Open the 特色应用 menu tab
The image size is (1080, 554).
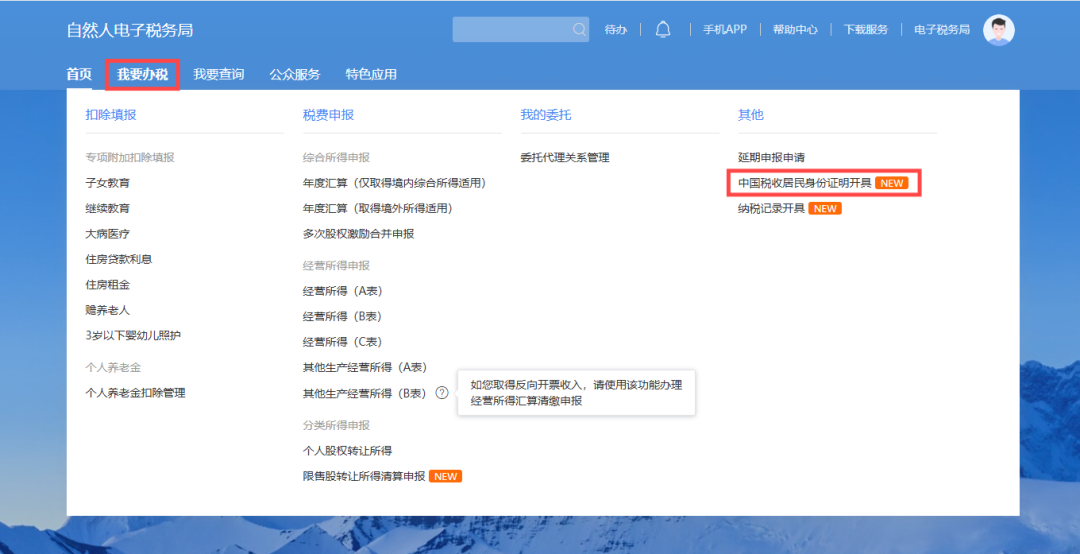tap(371, 74)
